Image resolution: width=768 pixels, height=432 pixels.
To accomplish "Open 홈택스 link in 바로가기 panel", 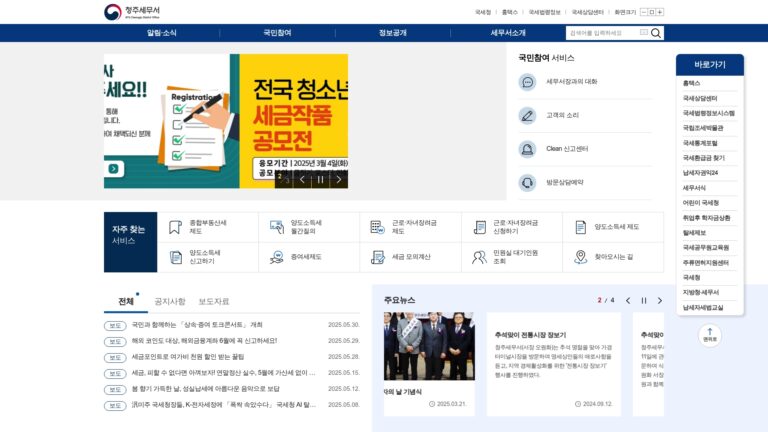I will click(x=692, y=83).
